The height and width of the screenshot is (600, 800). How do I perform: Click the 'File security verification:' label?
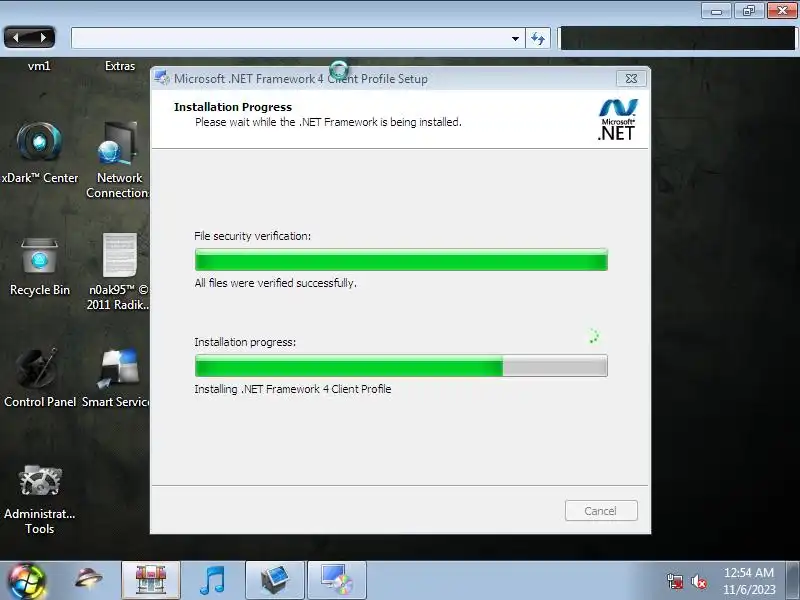point(253,236)
